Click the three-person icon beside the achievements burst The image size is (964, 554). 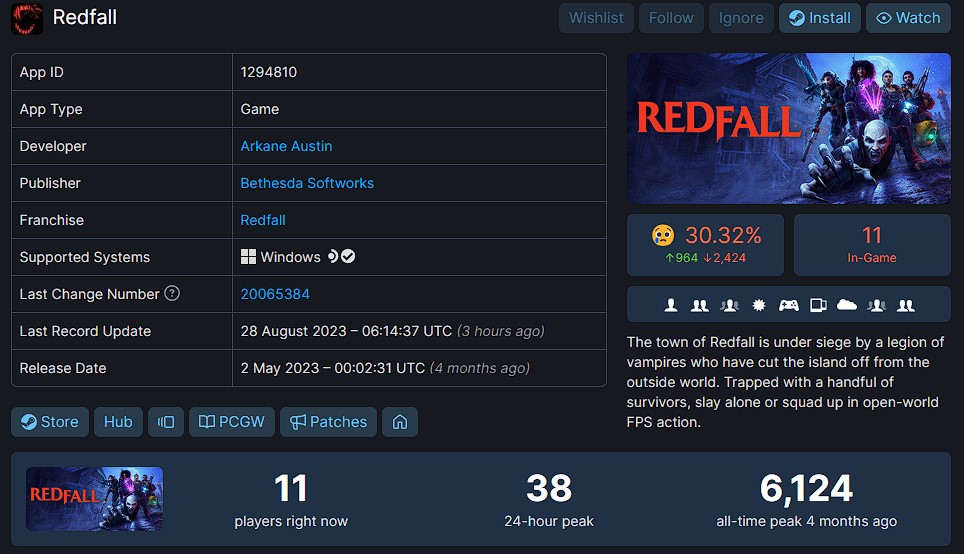coord(729,305)
